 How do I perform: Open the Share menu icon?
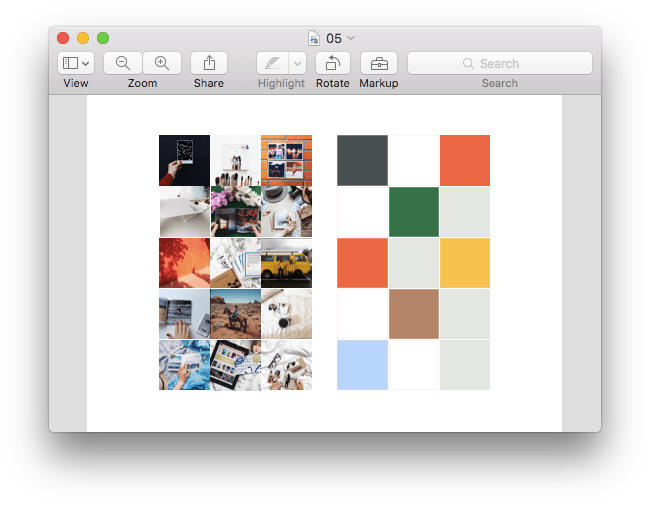209,63
